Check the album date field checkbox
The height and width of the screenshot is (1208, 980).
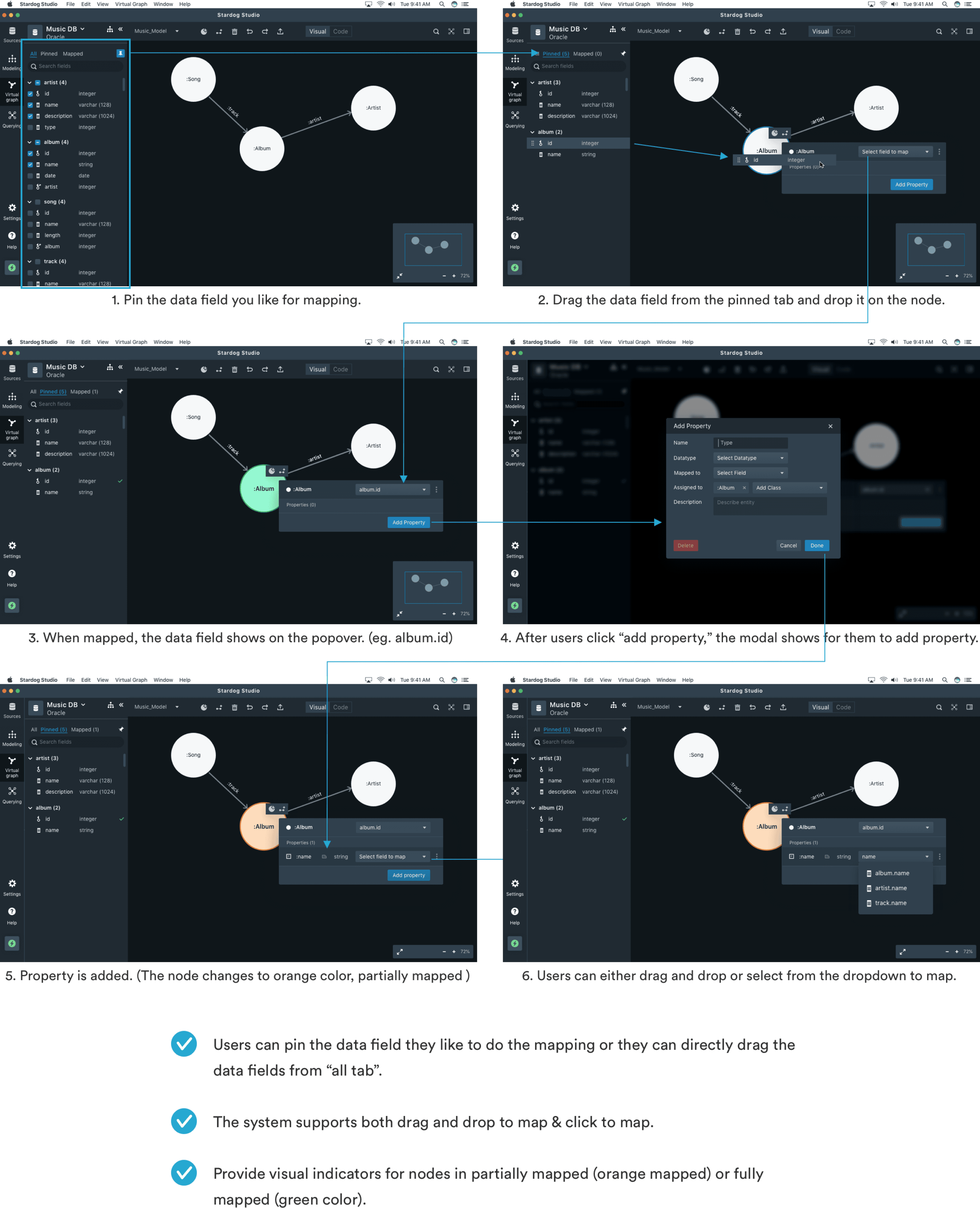(x=30, y=175)
